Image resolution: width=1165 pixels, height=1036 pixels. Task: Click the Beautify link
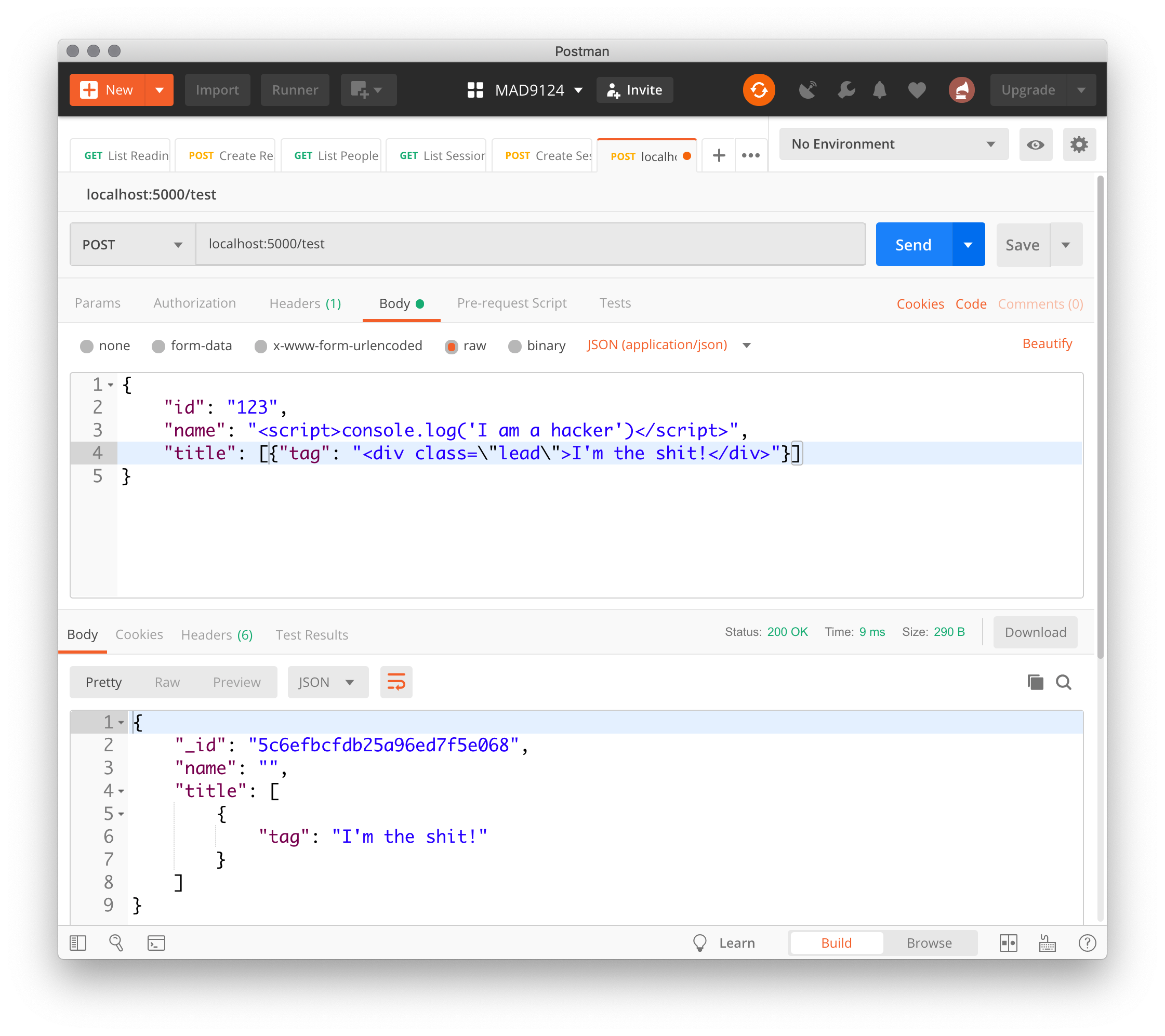point(1047,343)
